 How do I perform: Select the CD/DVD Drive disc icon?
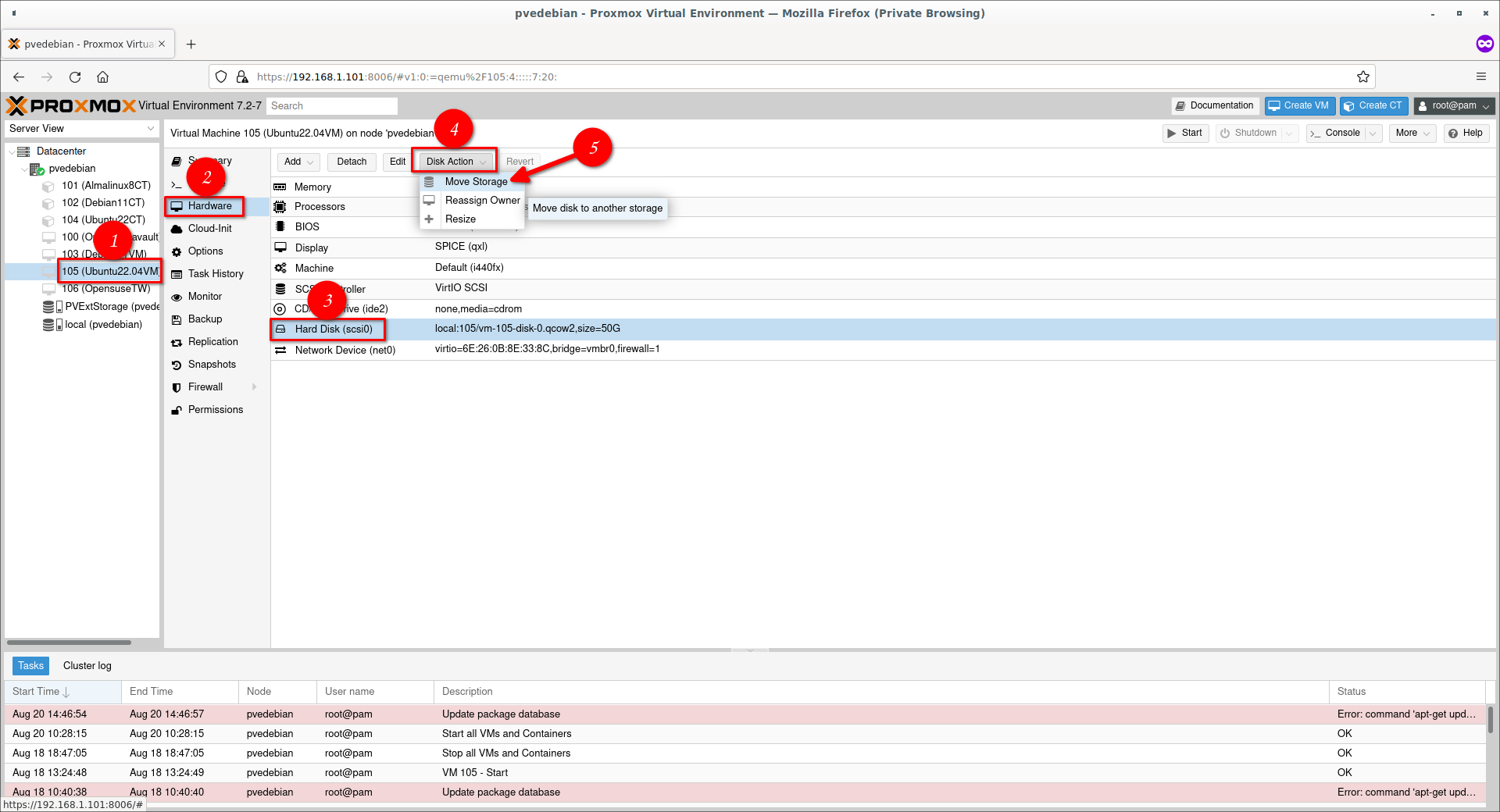pos(280,309)
